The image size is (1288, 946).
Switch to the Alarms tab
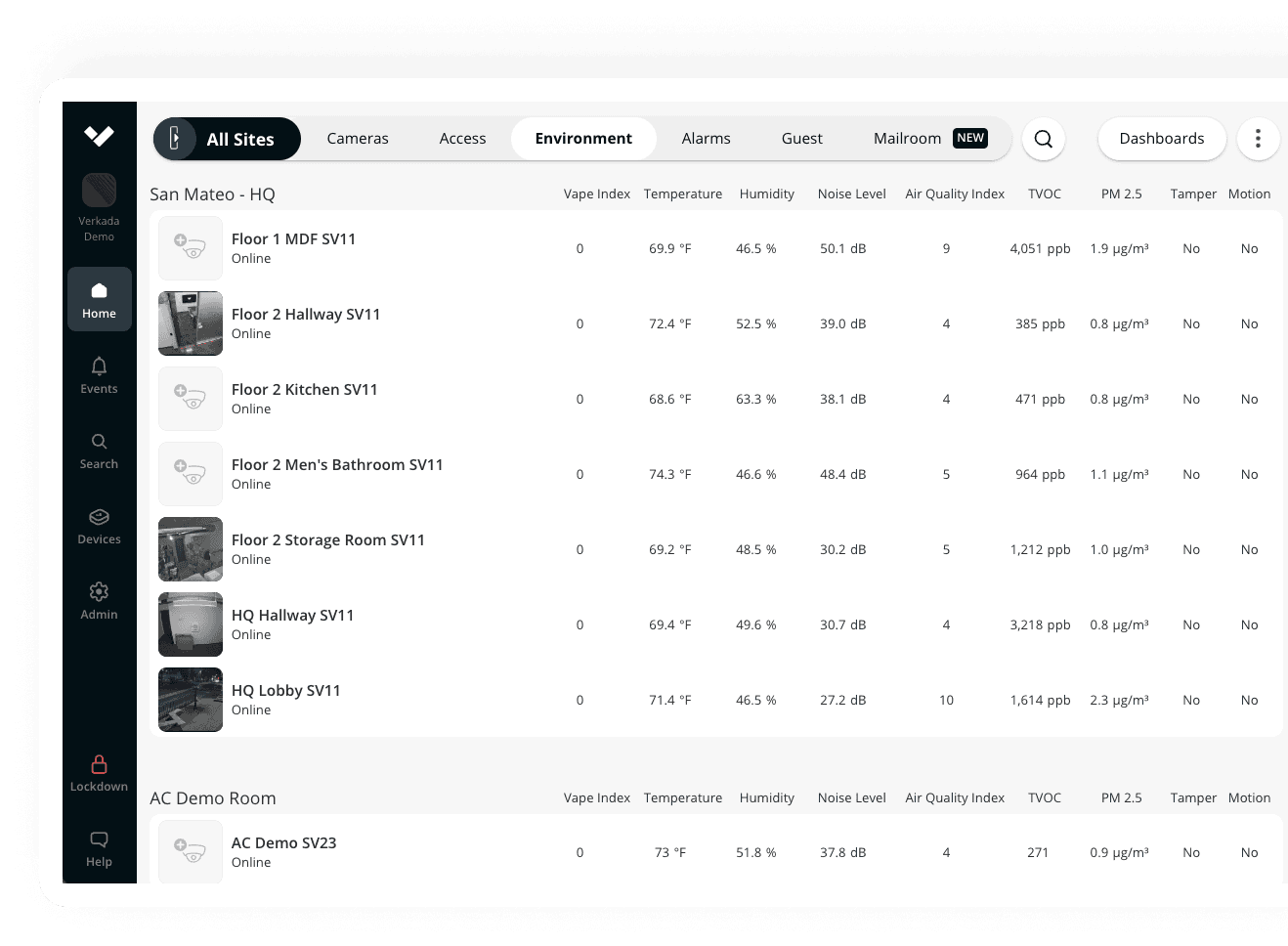pos(706,139)
